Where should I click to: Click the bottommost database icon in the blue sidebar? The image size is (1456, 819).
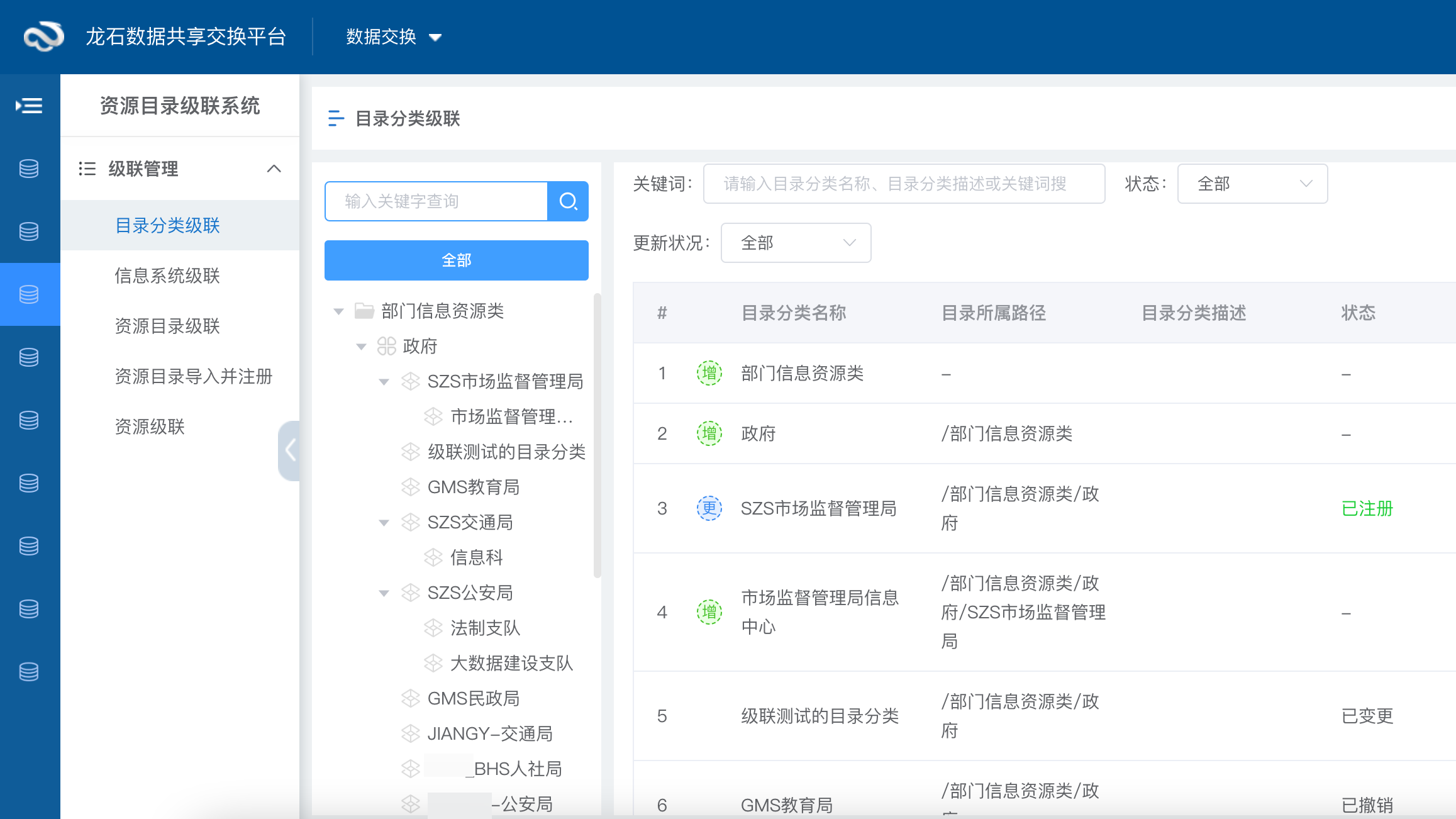click(29, 671)
